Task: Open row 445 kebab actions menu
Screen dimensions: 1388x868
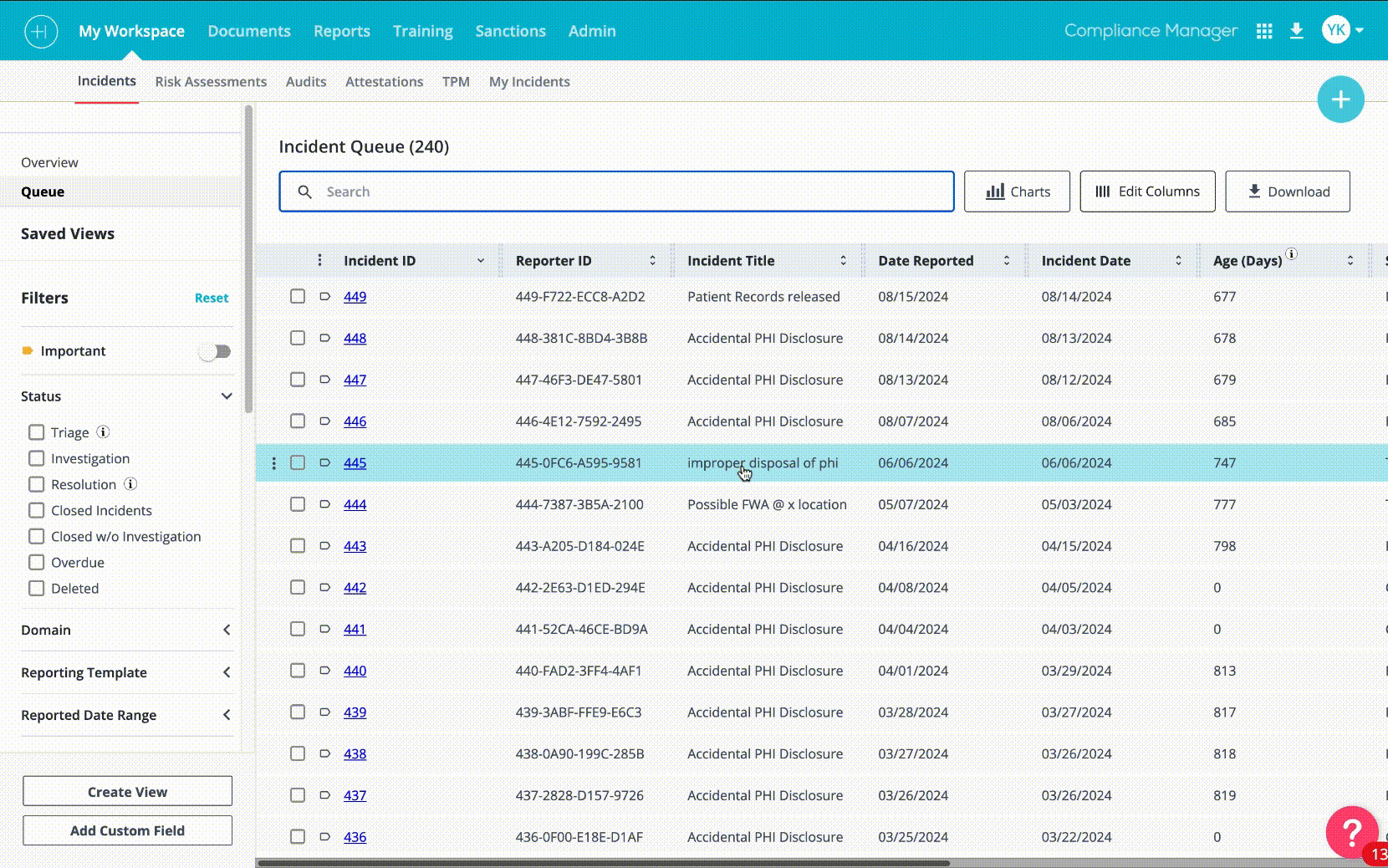Action: click(274, 463)
